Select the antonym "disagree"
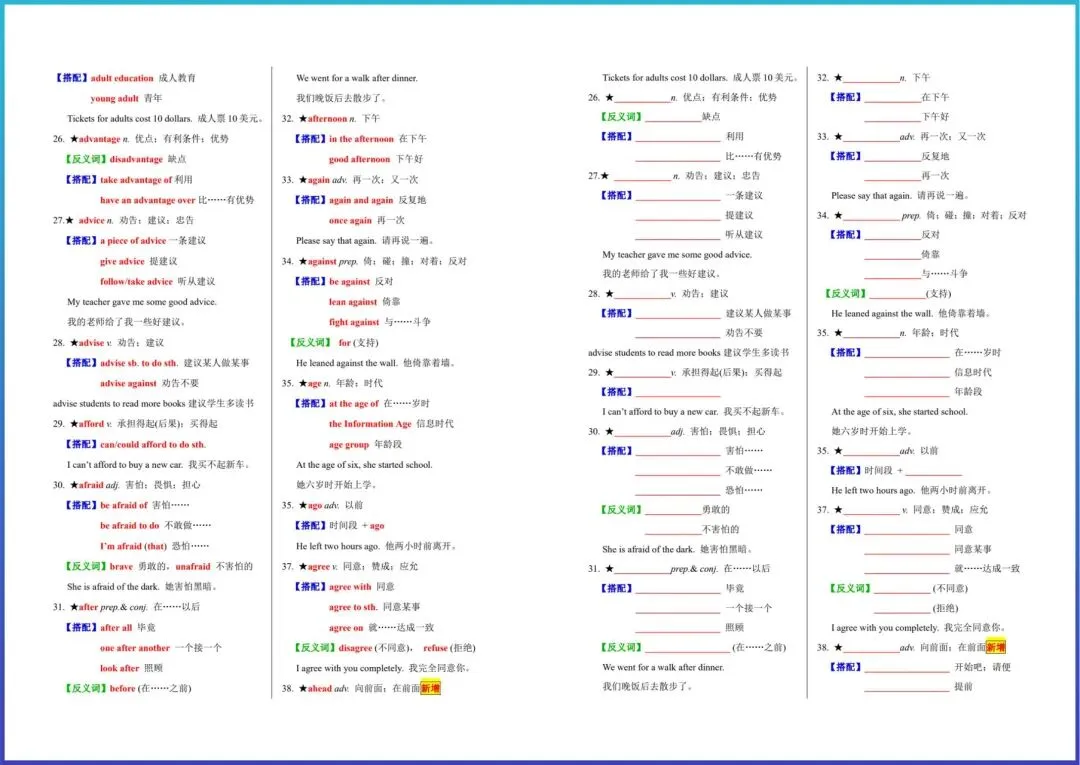The width and height of the screenshot is (1080, 765). click(355, 649)
